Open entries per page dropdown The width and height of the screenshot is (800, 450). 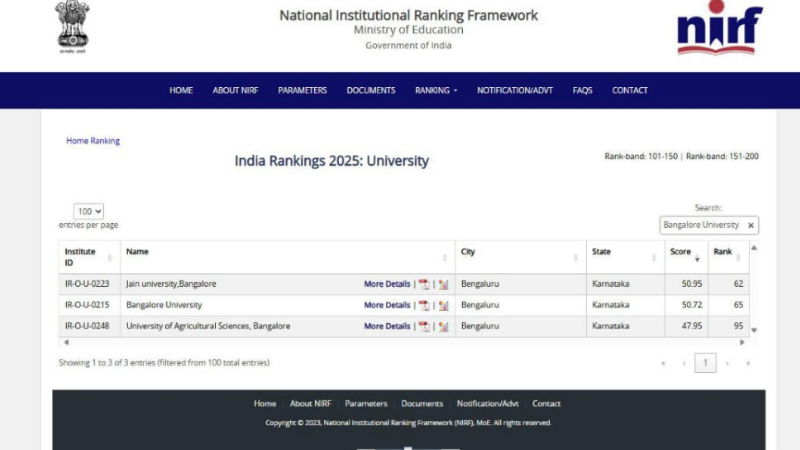click(89, 211)
